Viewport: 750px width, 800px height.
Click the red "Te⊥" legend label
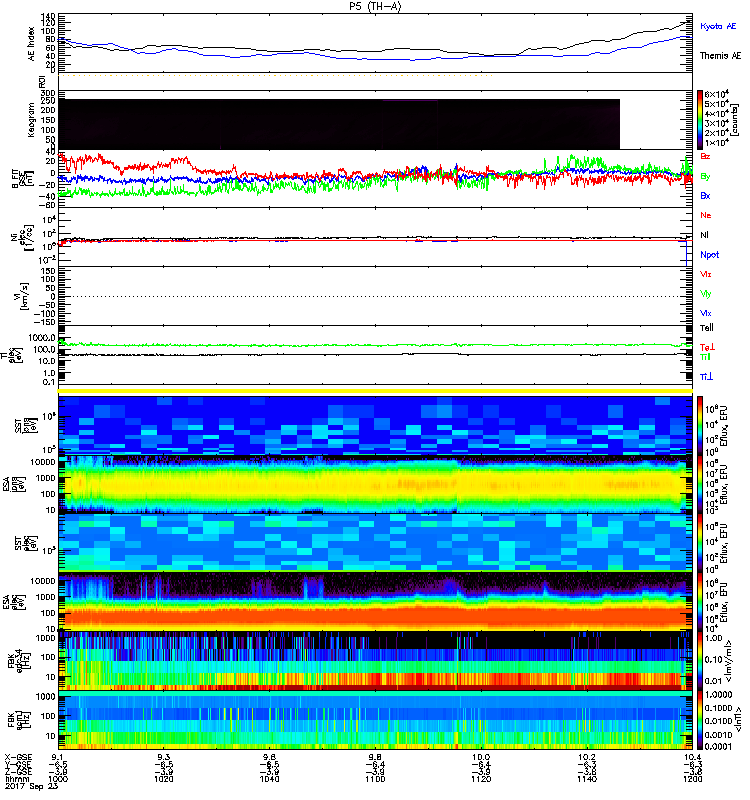coord(707,347)
